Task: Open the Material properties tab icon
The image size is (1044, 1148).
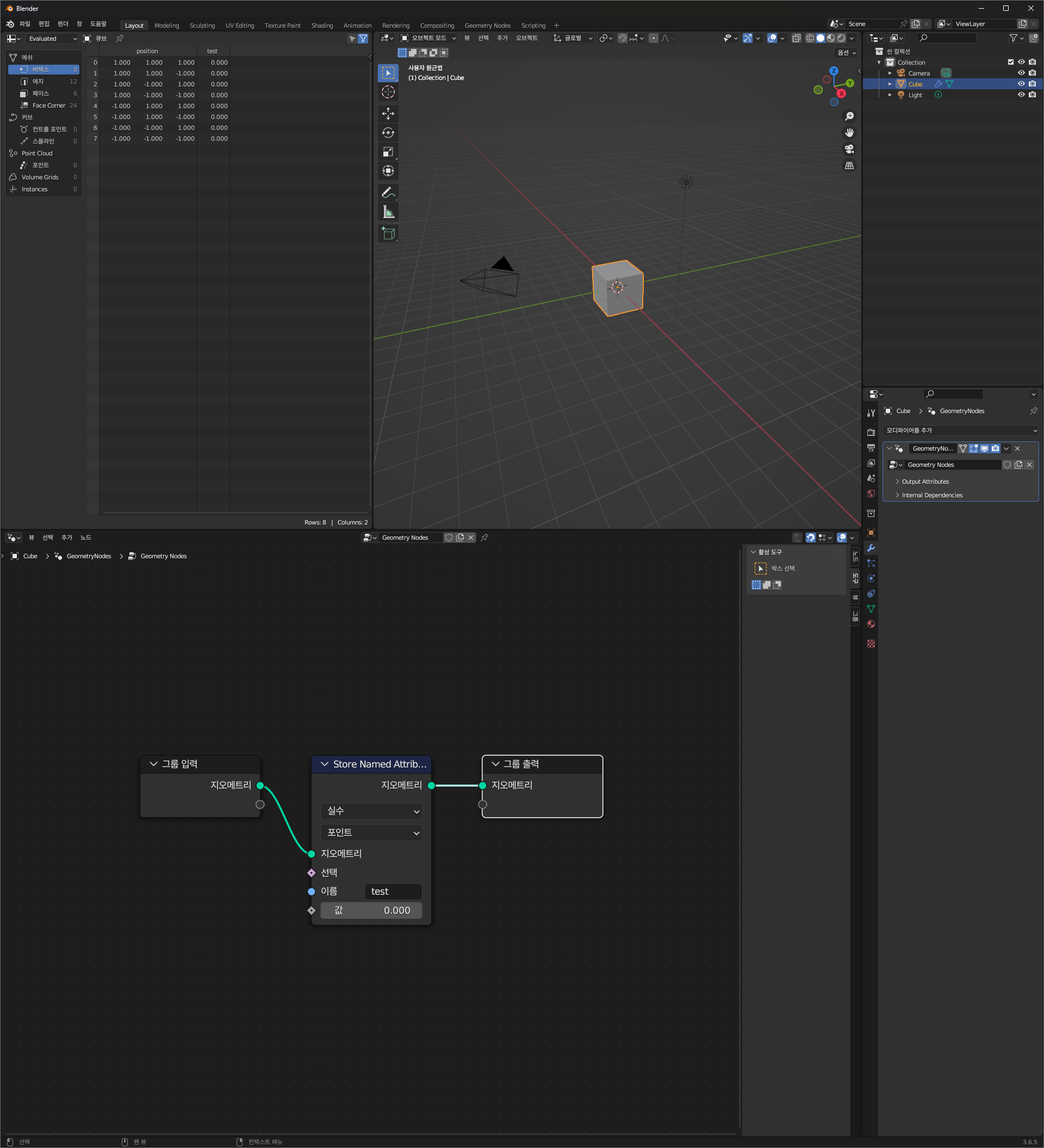Action: (871, 624)
